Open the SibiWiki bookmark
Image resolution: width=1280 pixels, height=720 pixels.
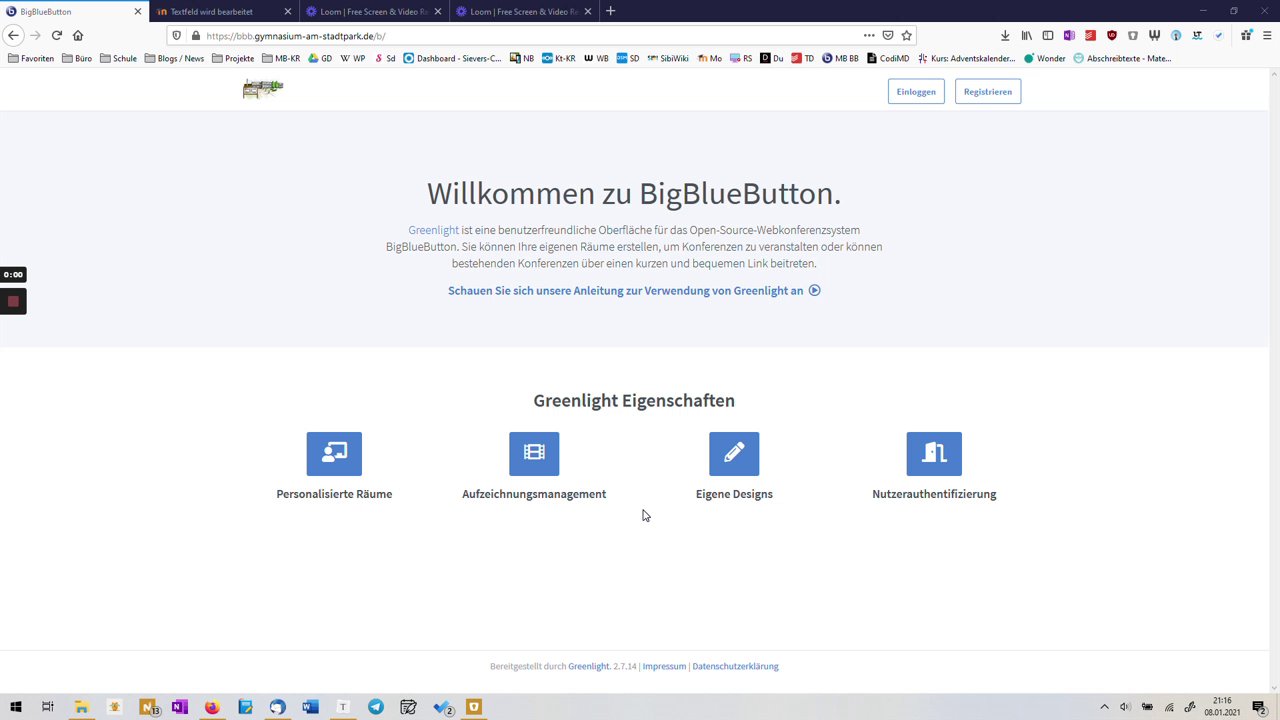pos(668,58)
